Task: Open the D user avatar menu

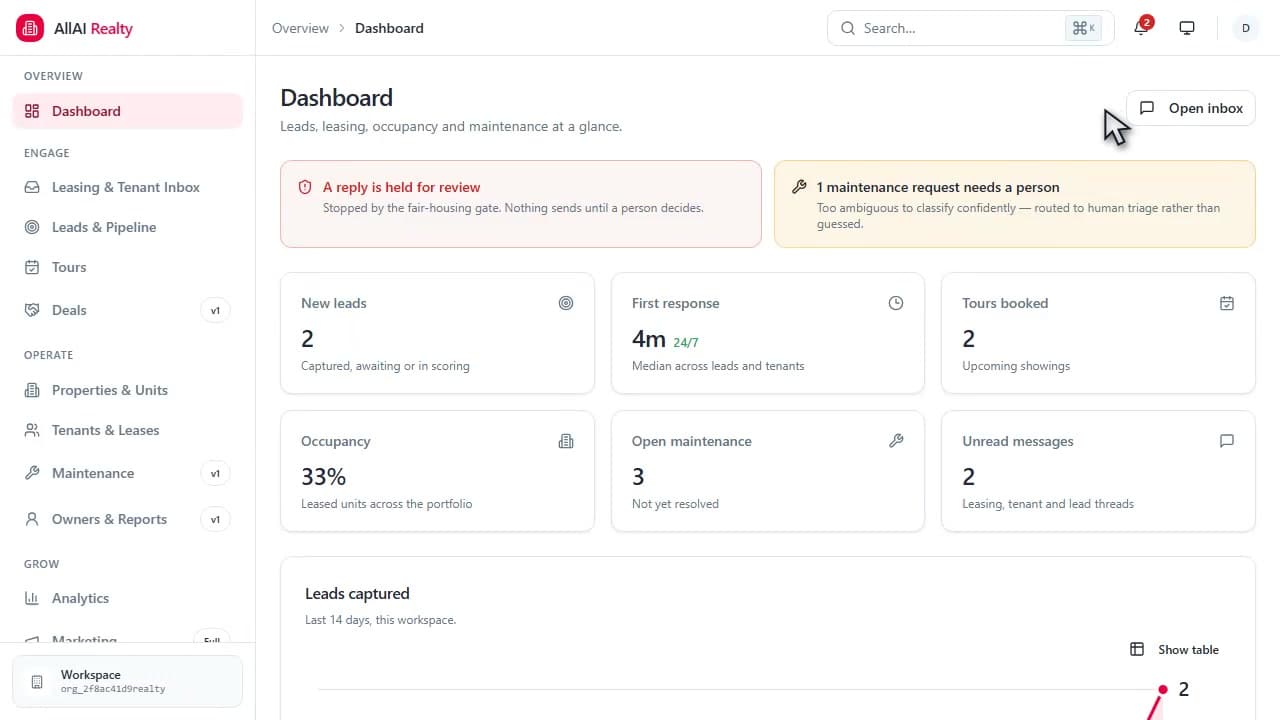Action: click(1245, 28)
